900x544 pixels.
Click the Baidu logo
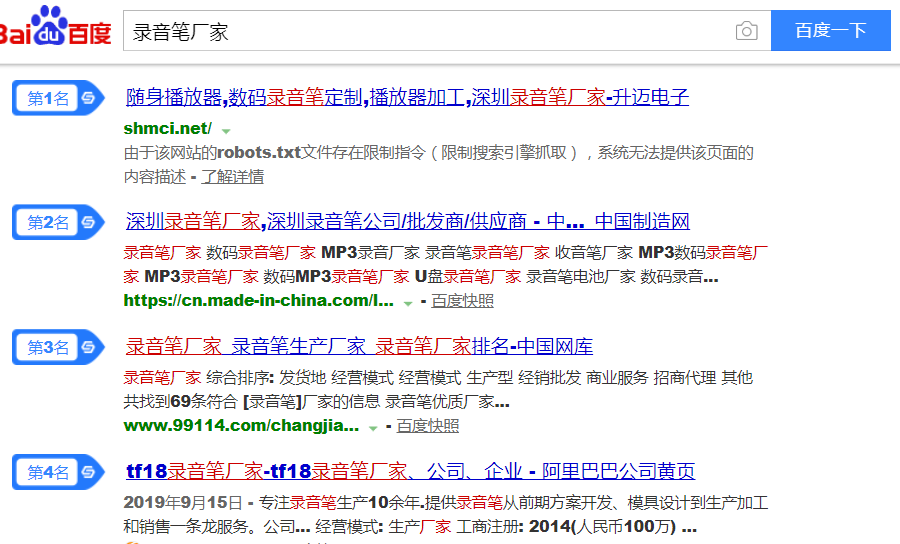coord(55,26)
